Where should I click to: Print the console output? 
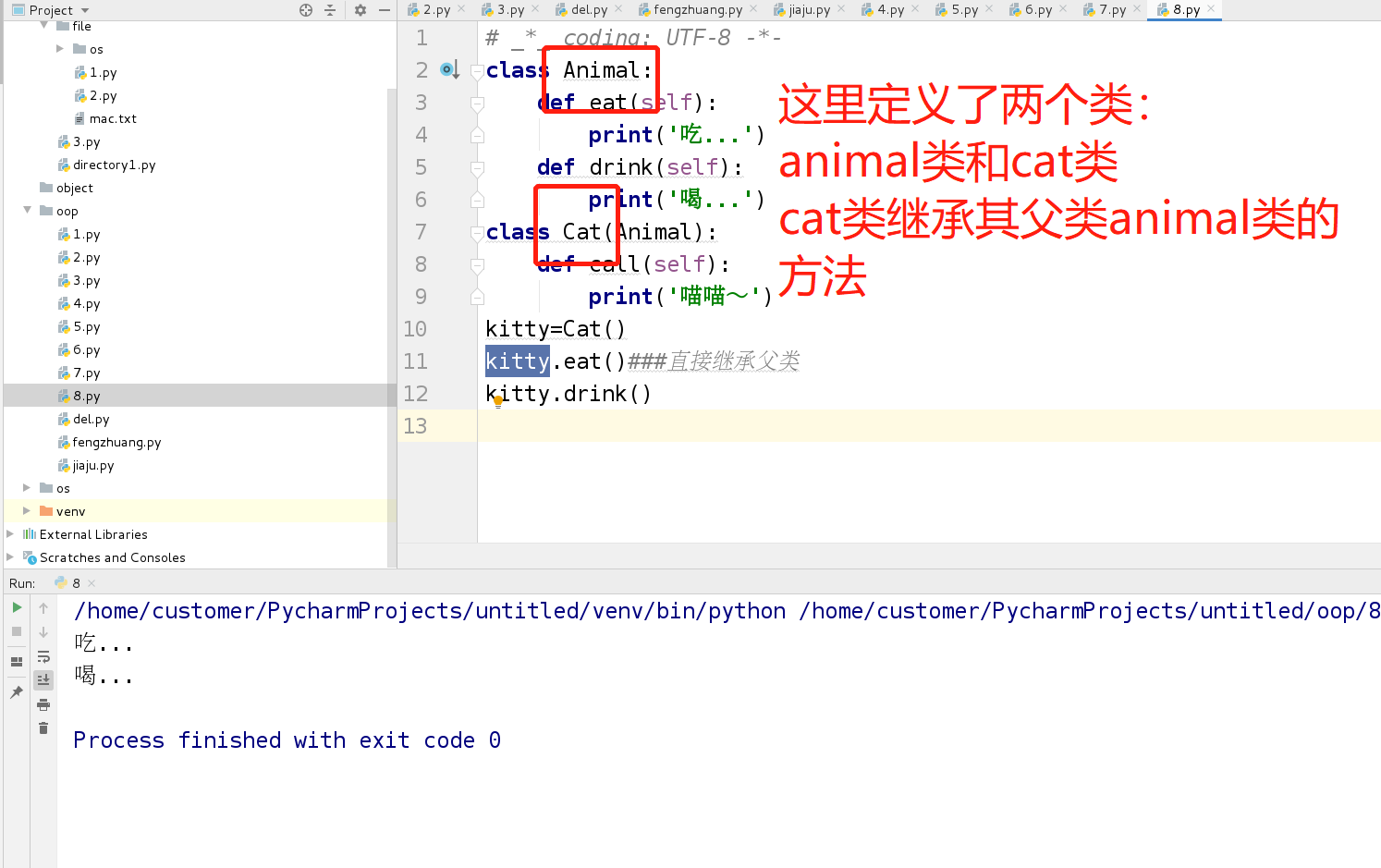point(43,703)
